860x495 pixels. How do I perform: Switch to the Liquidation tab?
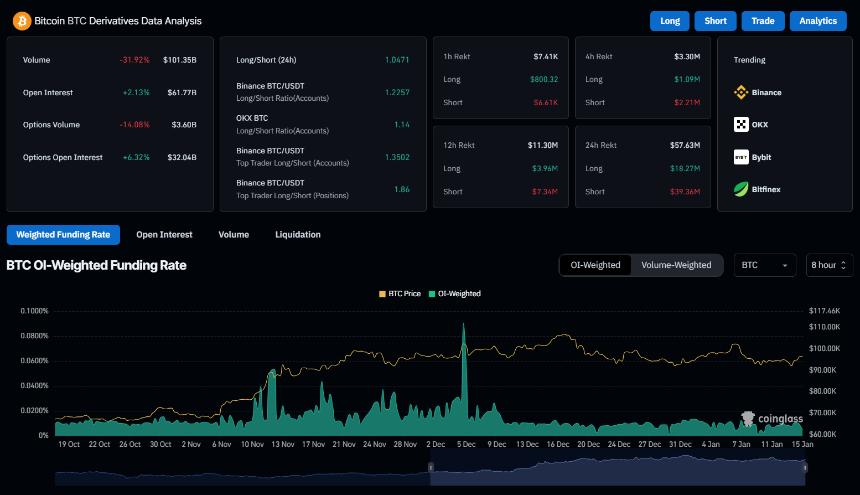point(298,235)
